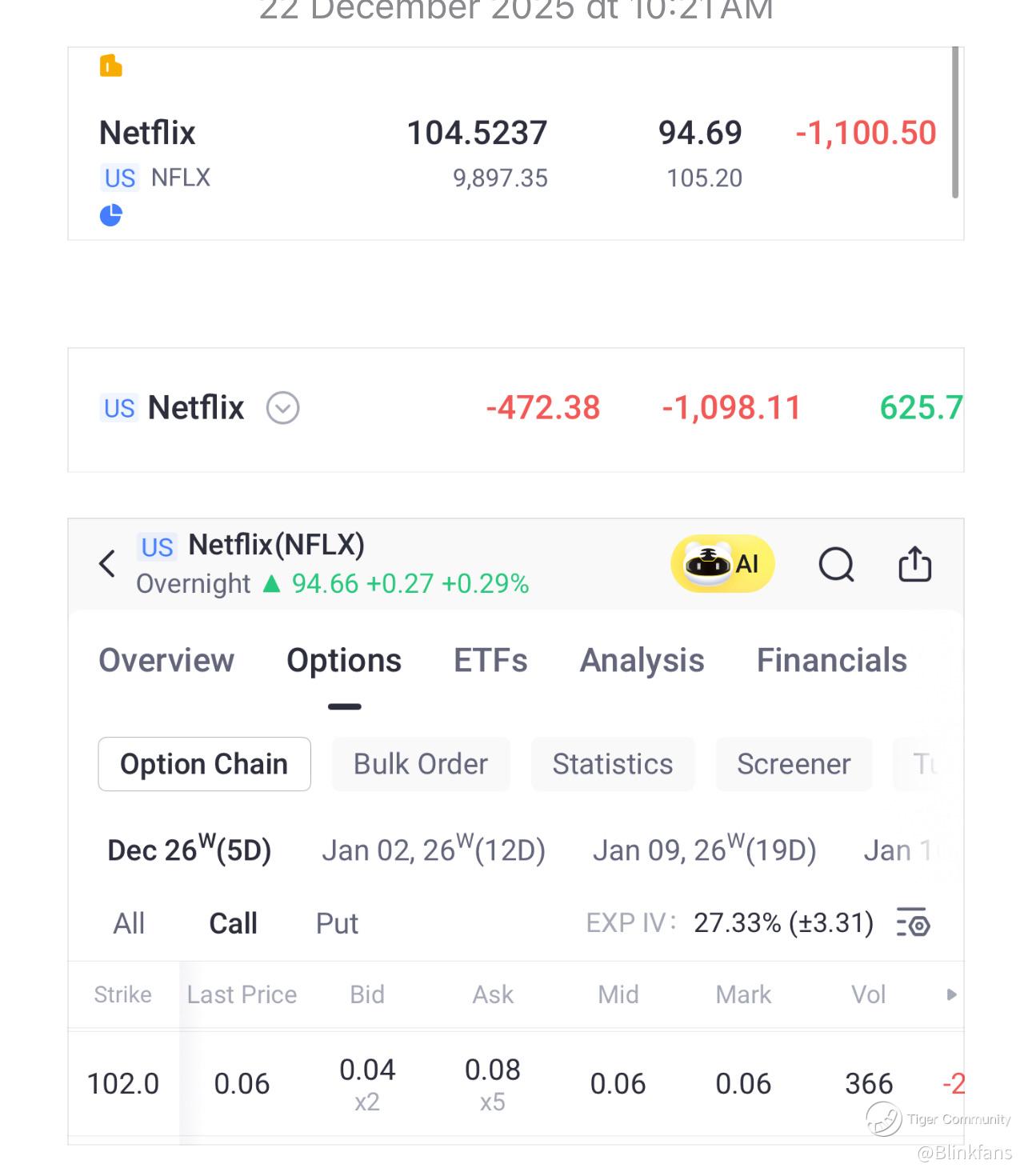
Task: Open the Statistics section
Action: click(613, 764)
